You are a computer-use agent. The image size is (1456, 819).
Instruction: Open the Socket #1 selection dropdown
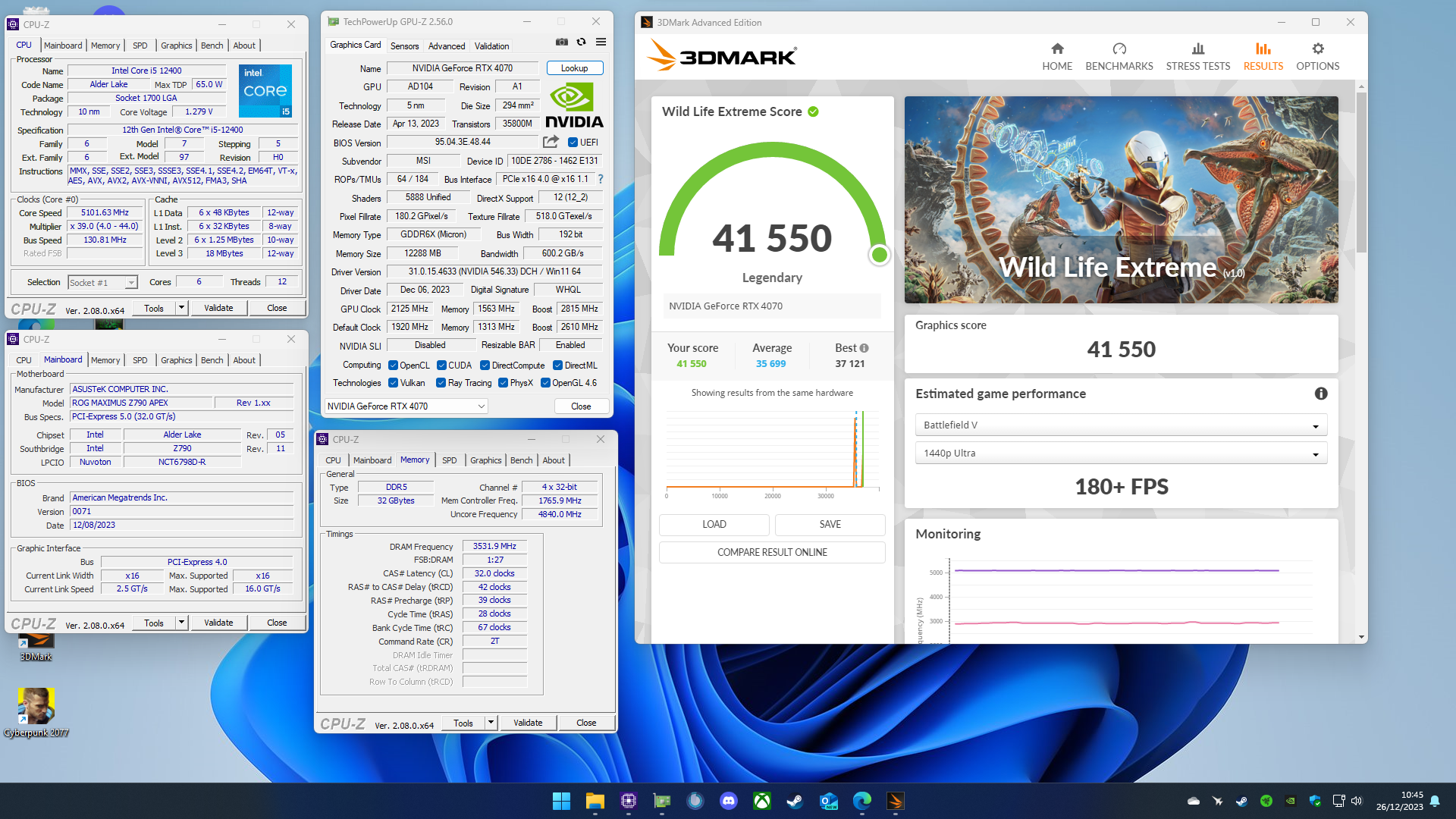pyautogui.click(x=102, y=283)
